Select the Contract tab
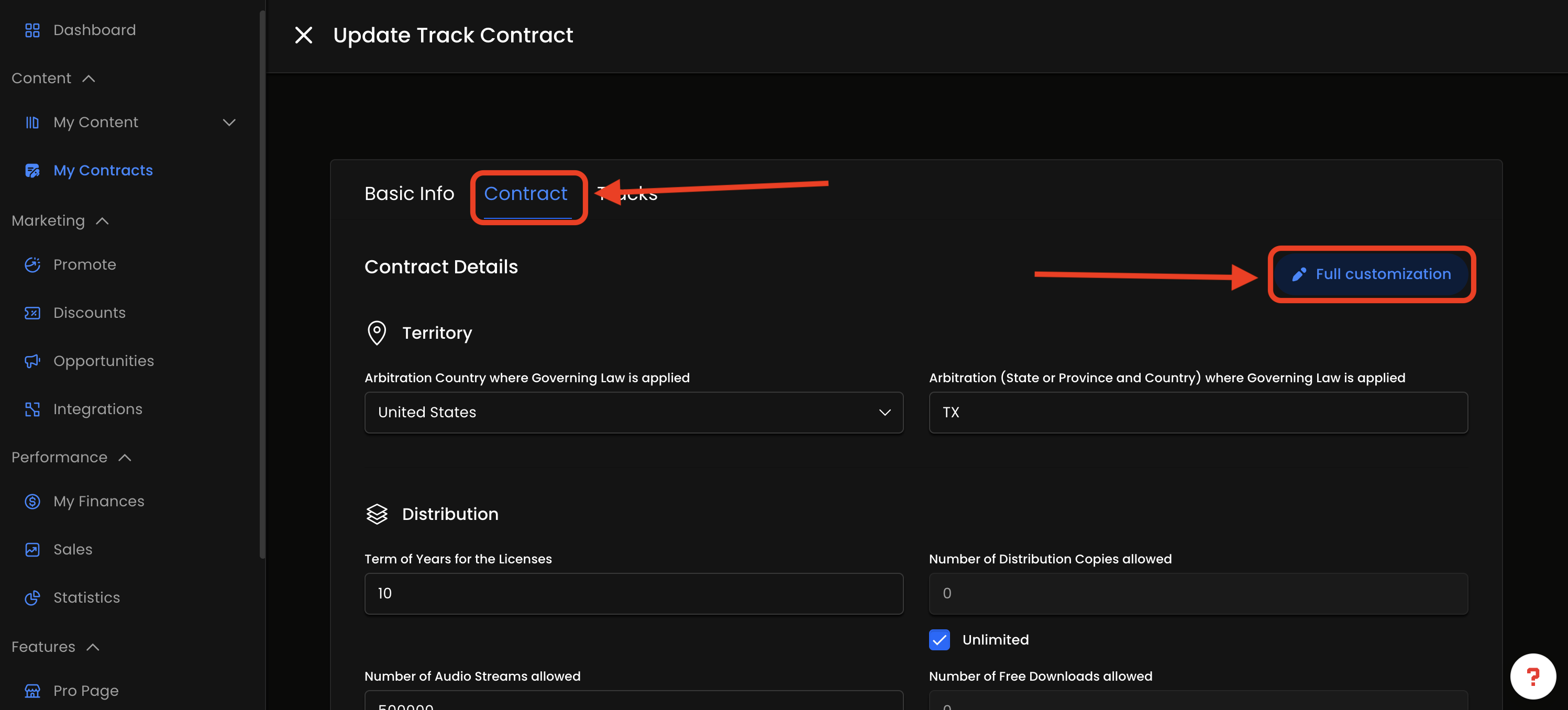The height and width of the screenshot is (710, 1568). tap(525, 194)
